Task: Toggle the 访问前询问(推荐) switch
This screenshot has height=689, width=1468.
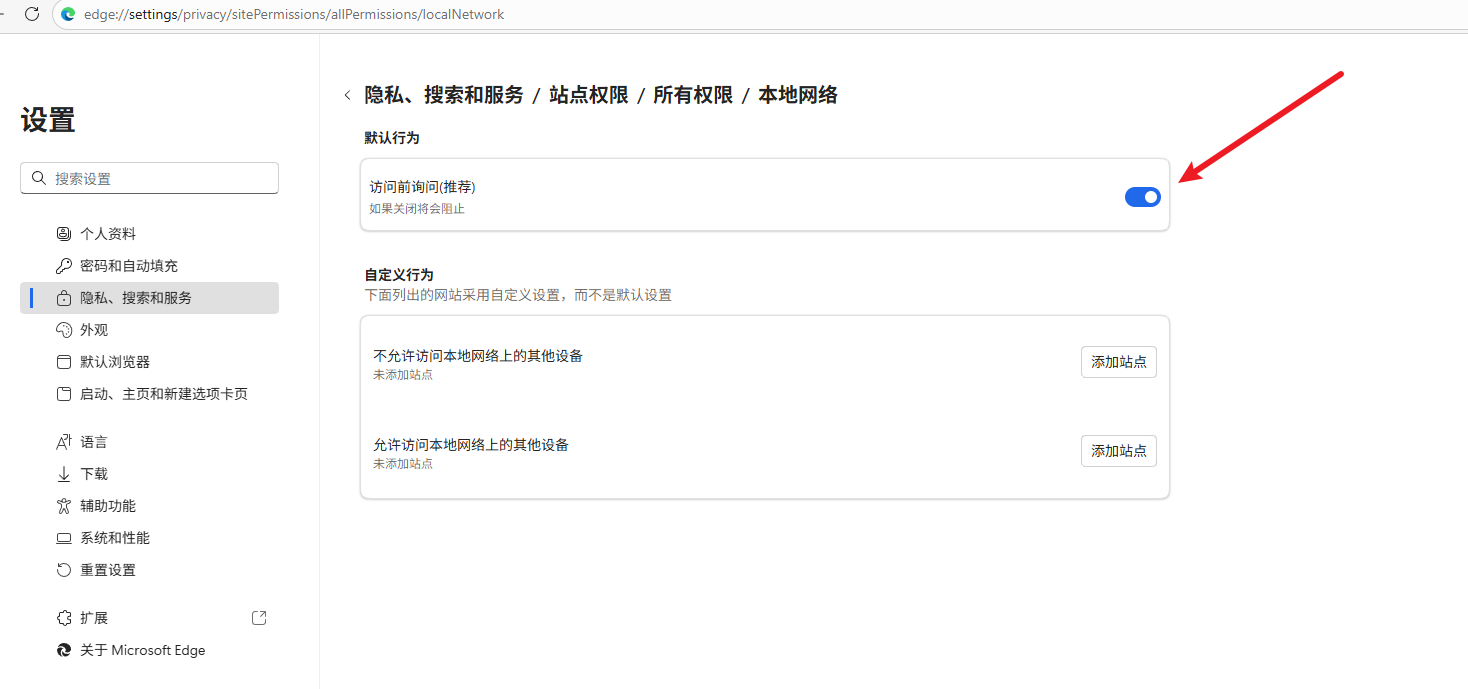Action: [1142, 197]
